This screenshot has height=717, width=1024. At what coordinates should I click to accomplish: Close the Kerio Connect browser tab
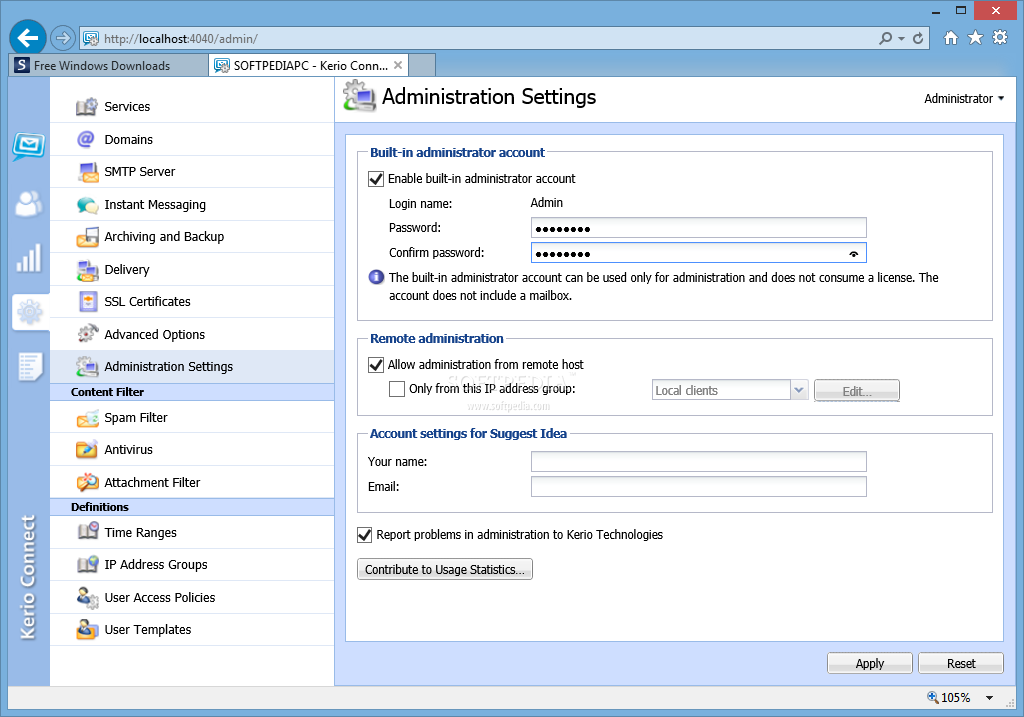point(398,65)
